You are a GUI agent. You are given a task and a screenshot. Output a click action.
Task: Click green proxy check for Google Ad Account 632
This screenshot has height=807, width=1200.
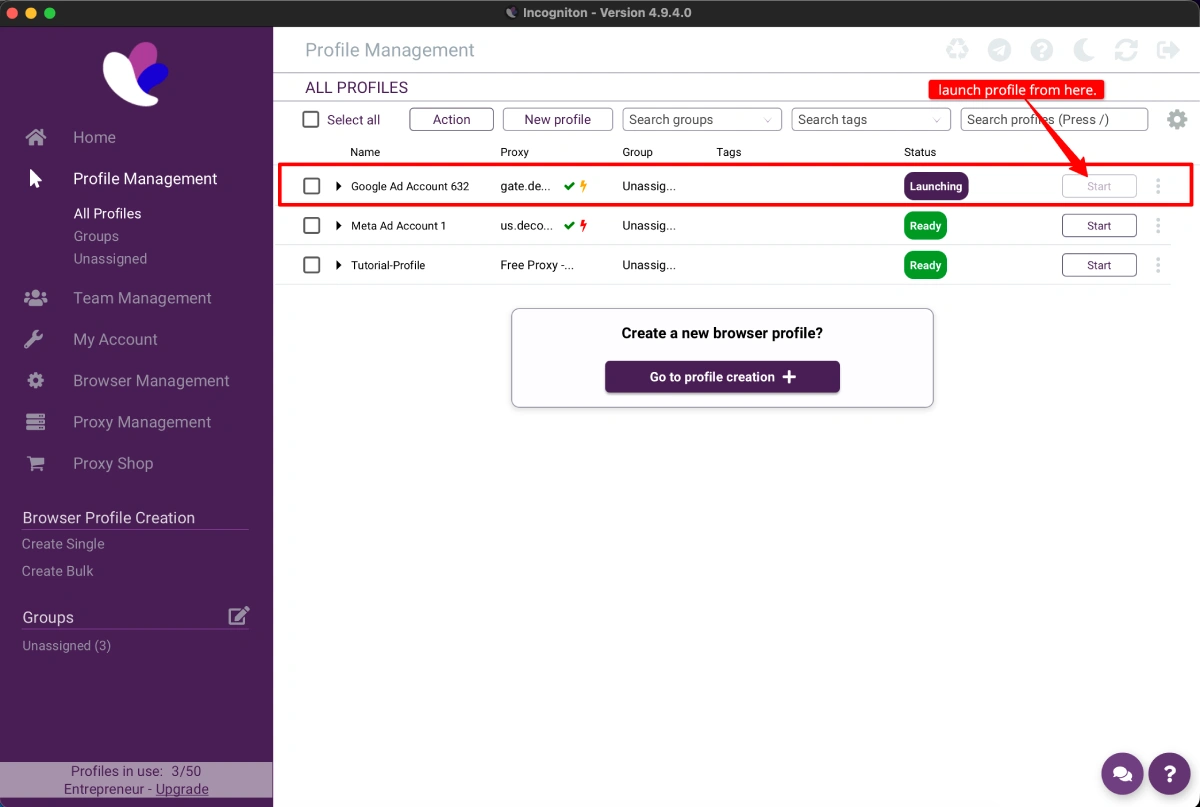tap(570, 186)
